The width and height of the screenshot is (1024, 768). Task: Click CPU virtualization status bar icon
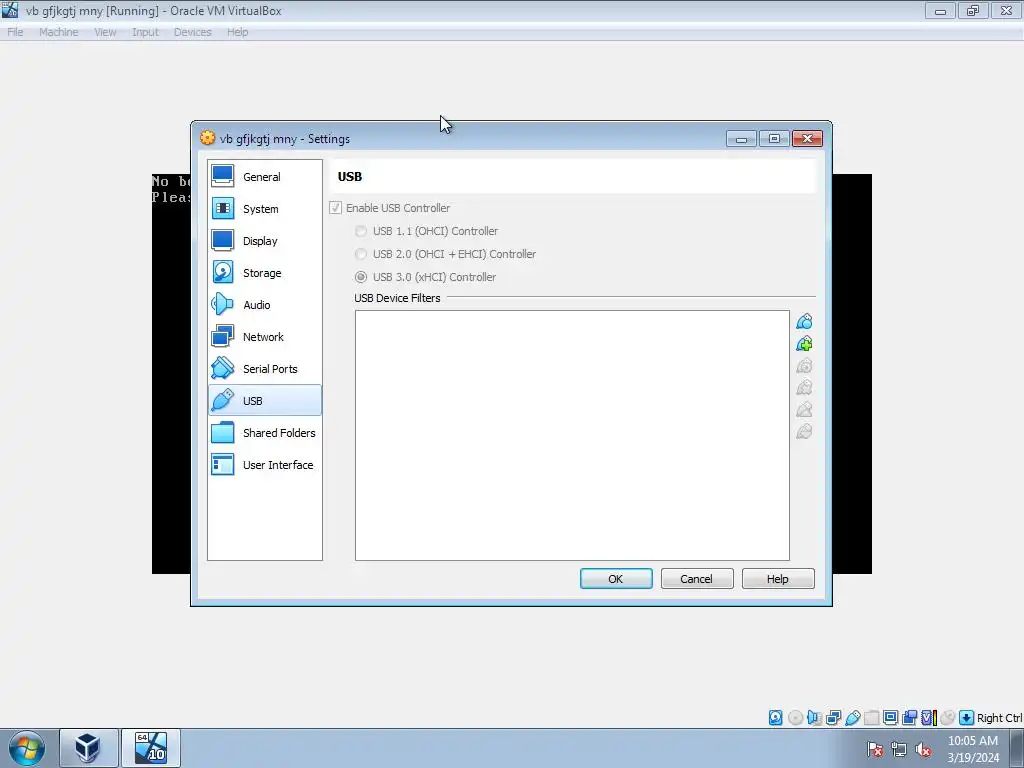click(929, 718)
